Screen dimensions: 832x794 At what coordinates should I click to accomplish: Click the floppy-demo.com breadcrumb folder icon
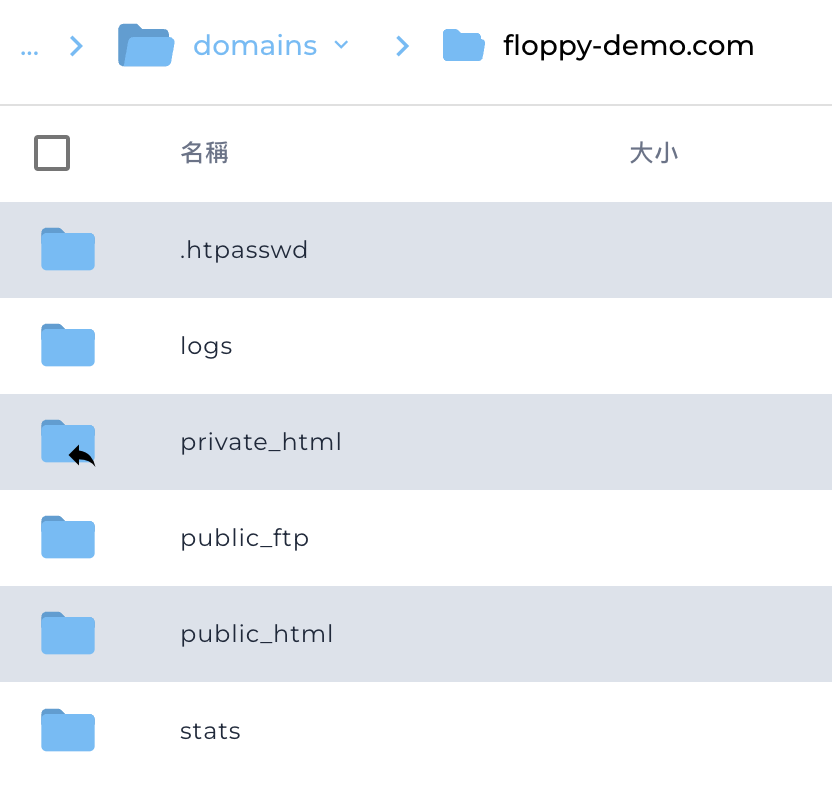pos(463,46)
